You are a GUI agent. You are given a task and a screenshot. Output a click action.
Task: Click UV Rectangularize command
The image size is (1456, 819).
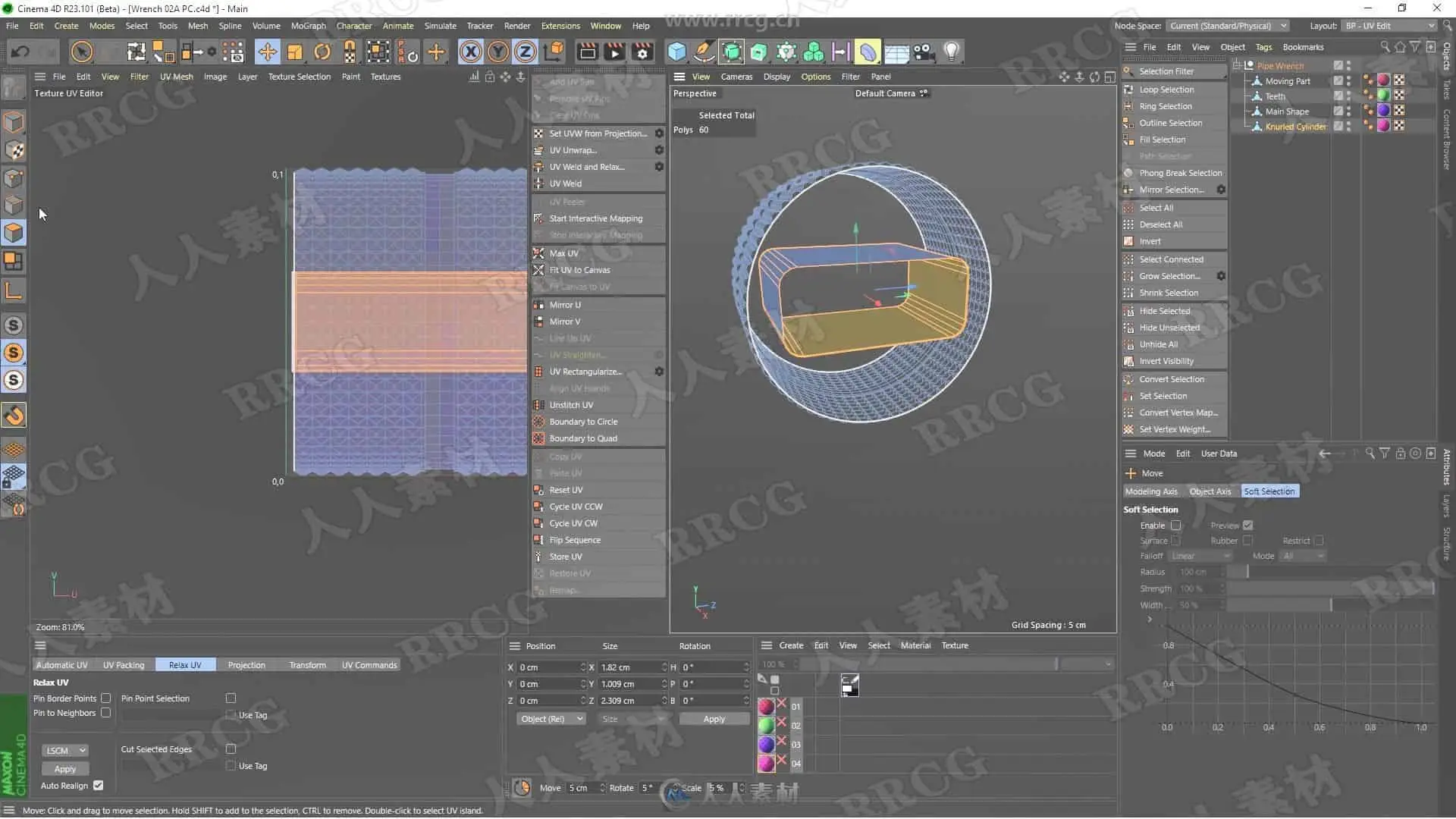point(585,372)
